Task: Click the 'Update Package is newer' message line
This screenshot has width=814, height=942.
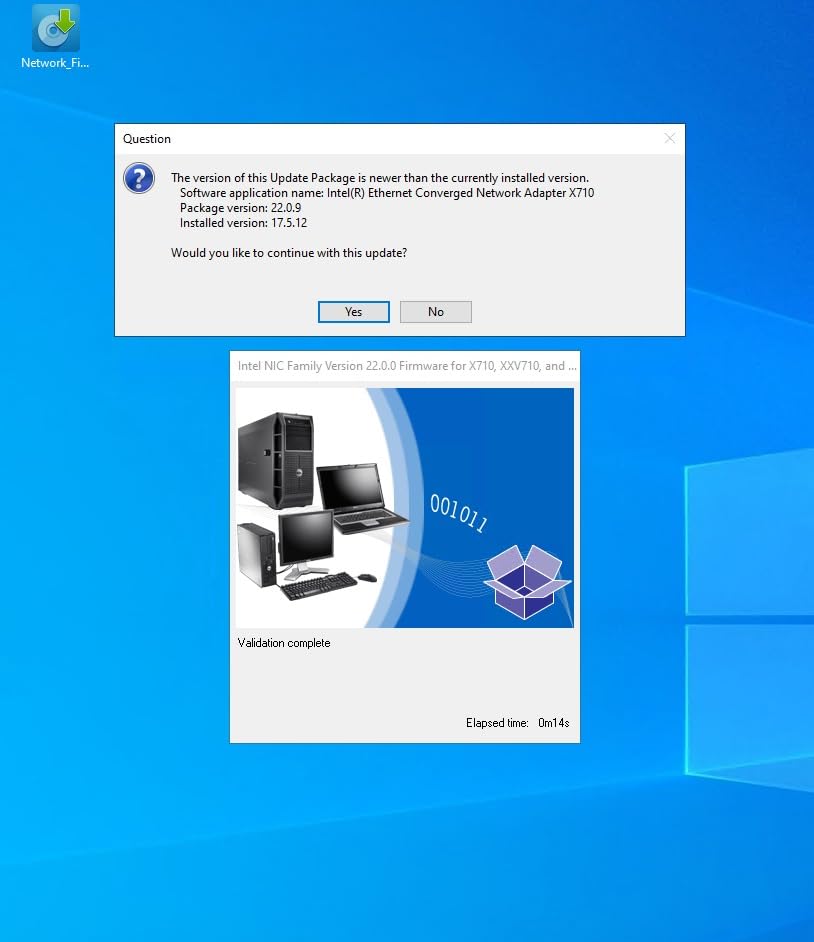Action: [380, 178]
